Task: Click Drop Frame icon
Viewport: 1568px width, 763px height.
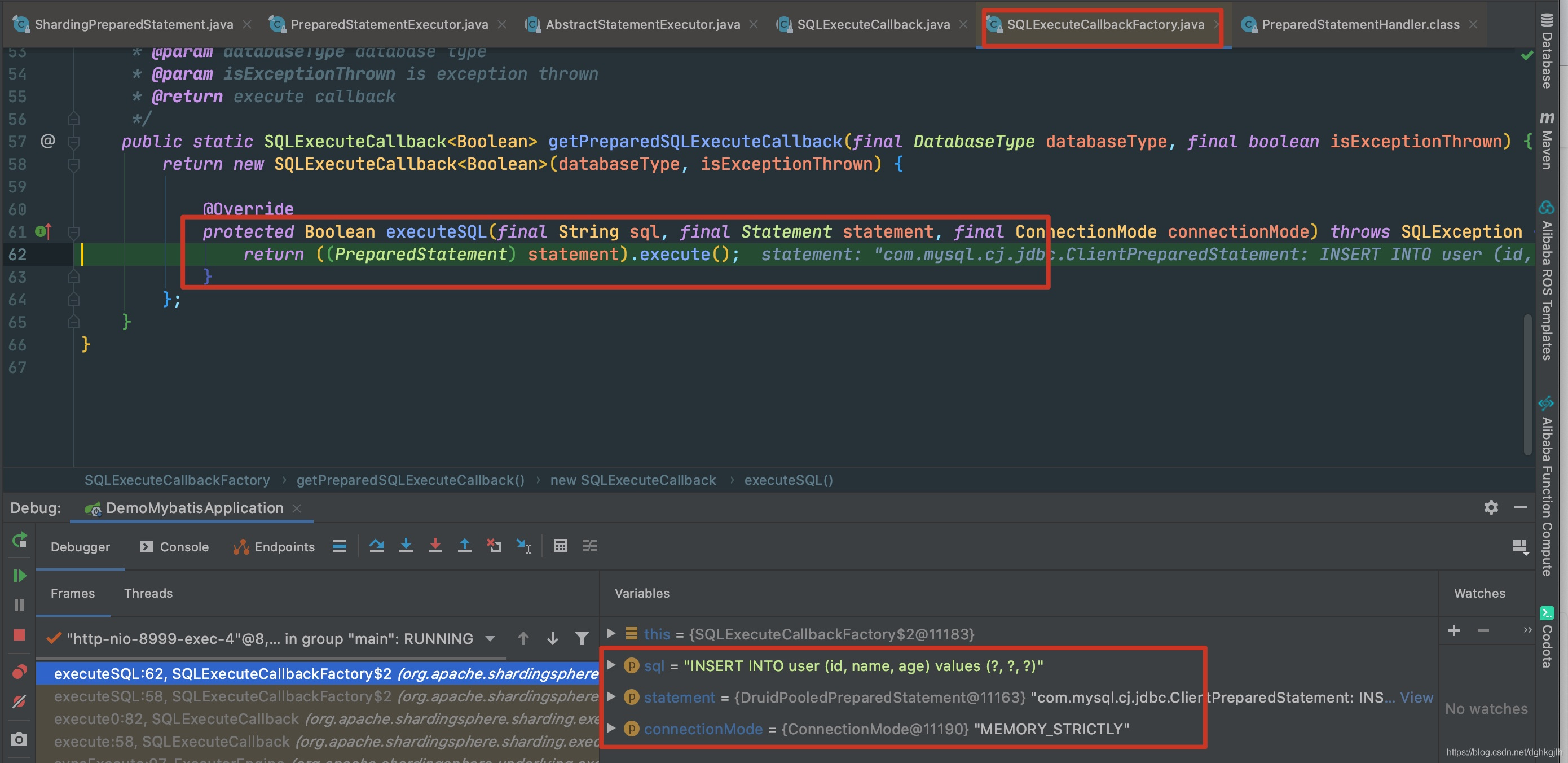Action: pos(494,546)
